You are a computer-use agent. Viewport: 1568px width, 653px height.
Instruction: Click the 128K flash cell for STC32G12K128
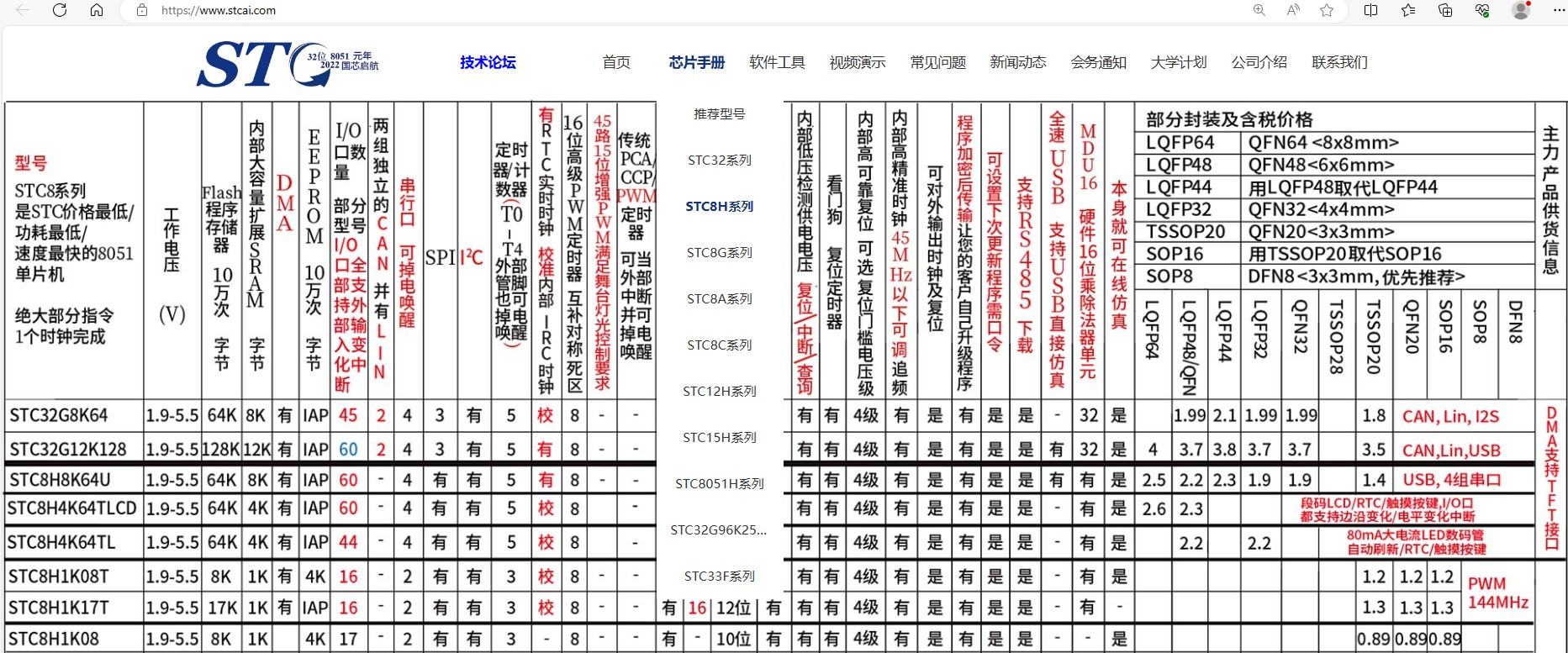[x=221, y=449]
